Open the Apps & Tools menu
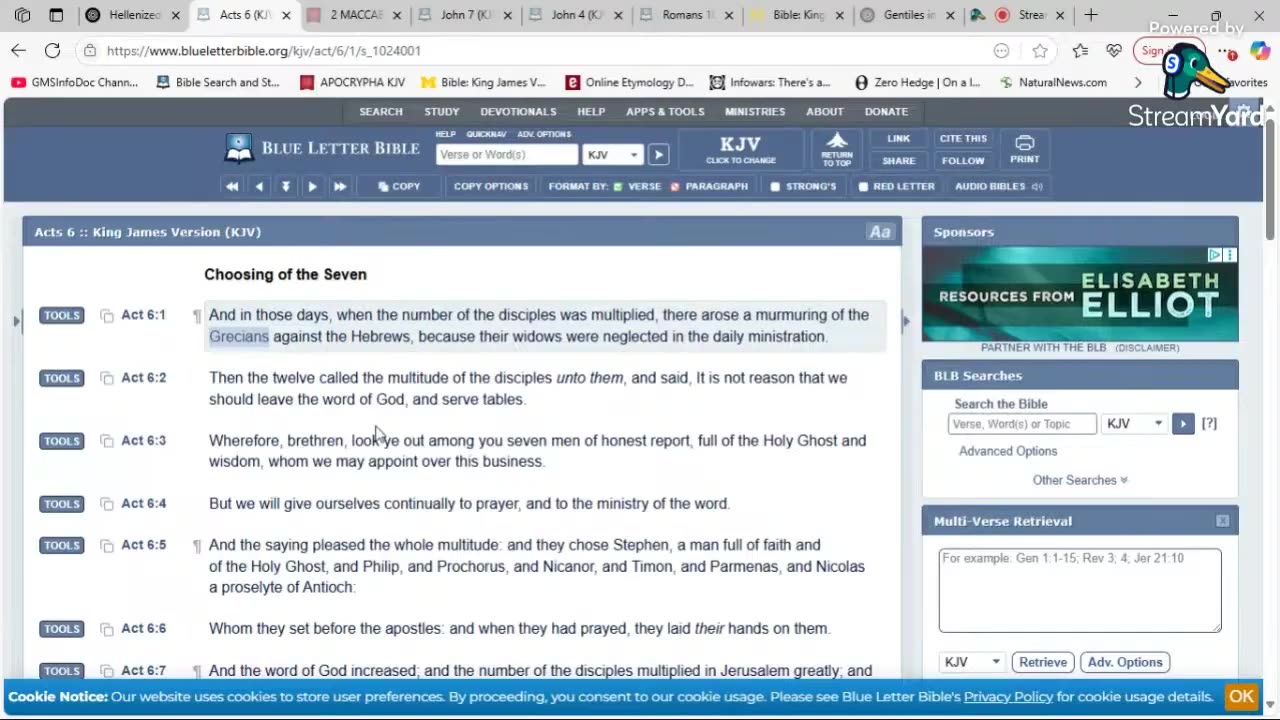 pos(665,112)
